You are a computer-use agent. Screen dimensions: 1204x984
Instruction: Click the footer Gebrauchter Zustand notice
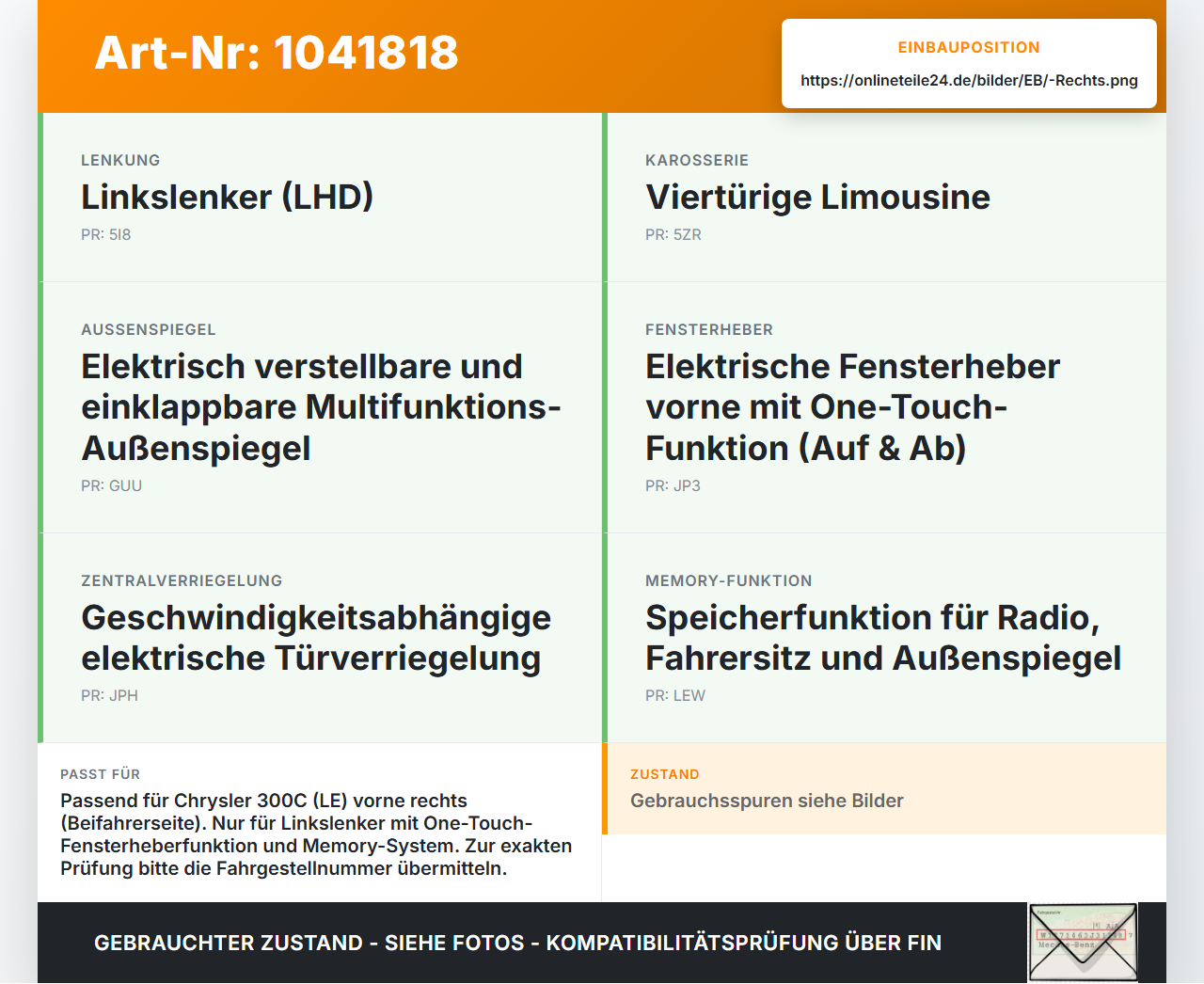(517, 943)
